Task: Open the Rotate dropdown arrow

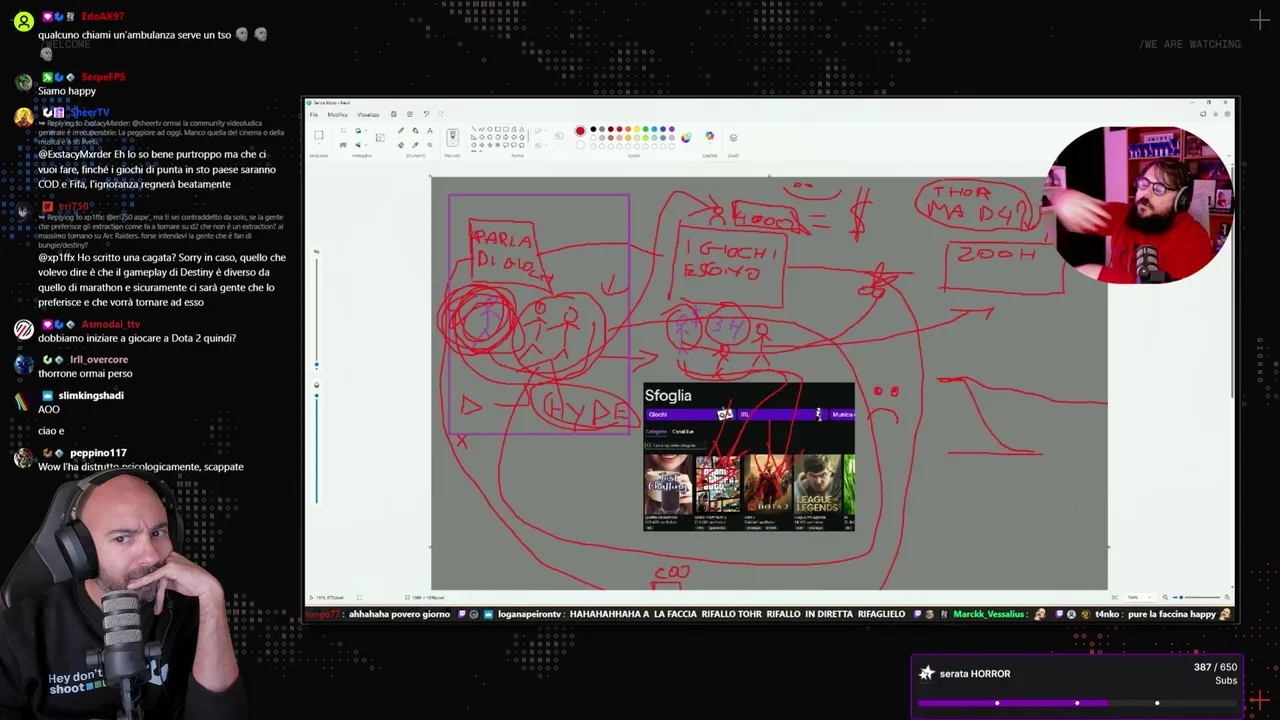Action: (x=366, y=131)
